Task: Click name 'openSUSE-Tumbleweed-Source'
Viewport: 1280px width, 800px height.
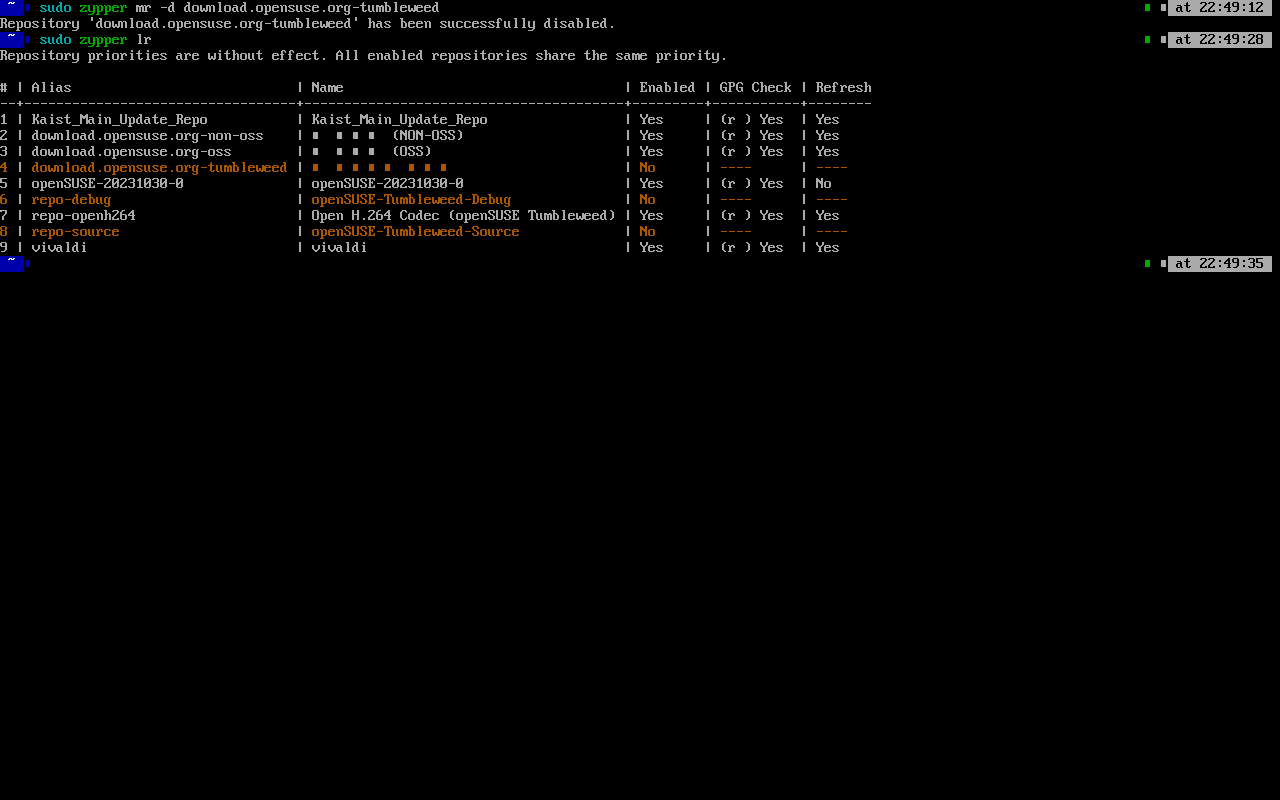Action: (x=416, y=232)
